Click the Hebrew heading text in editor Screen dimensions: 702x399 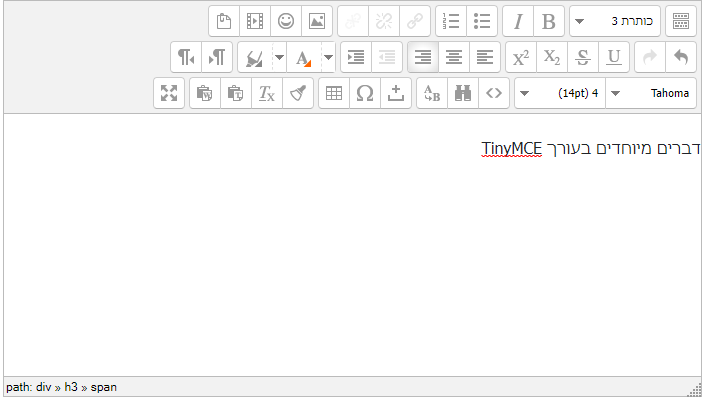tap(623, 148)
